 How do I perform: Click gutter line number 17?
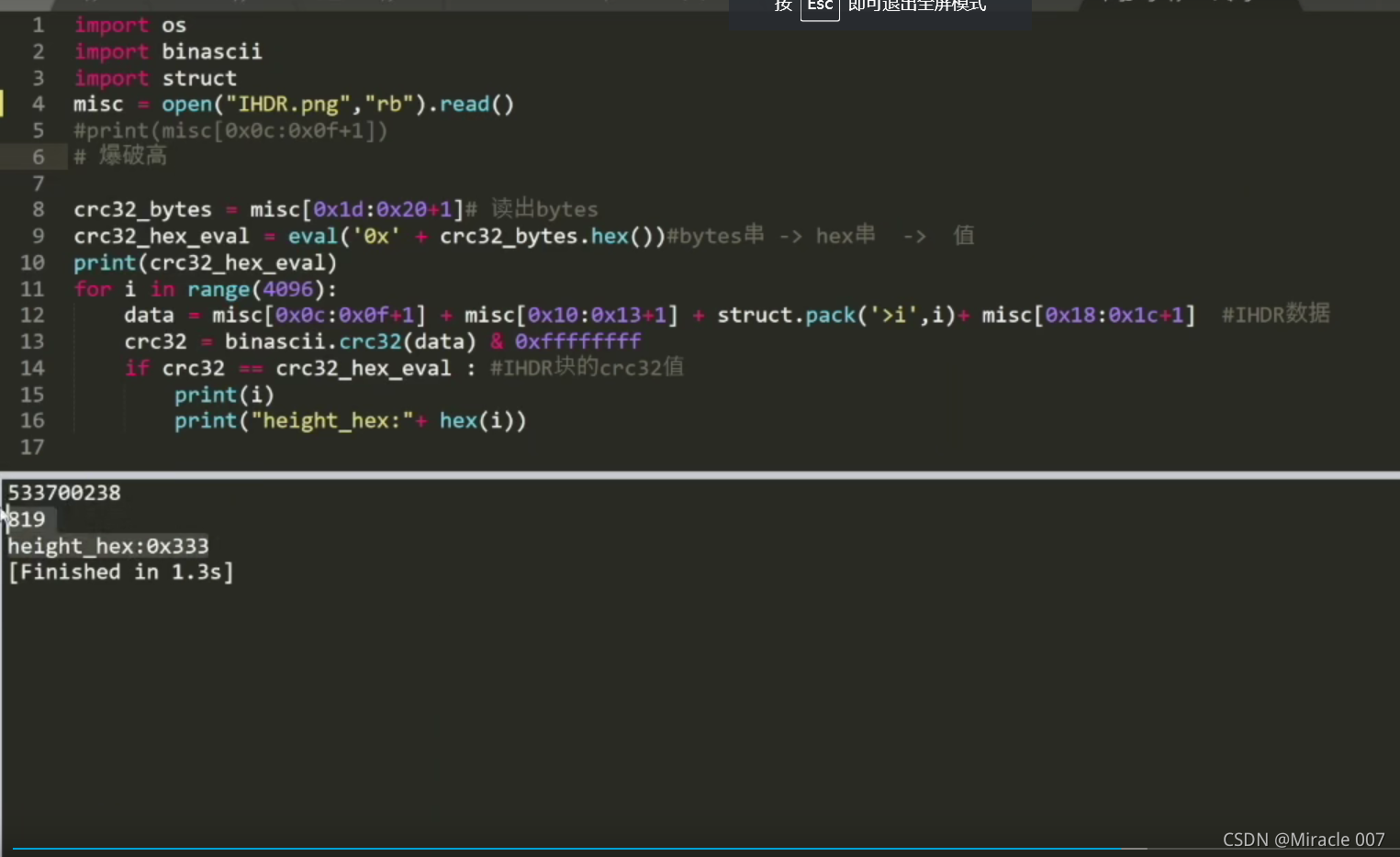(32, 447)
